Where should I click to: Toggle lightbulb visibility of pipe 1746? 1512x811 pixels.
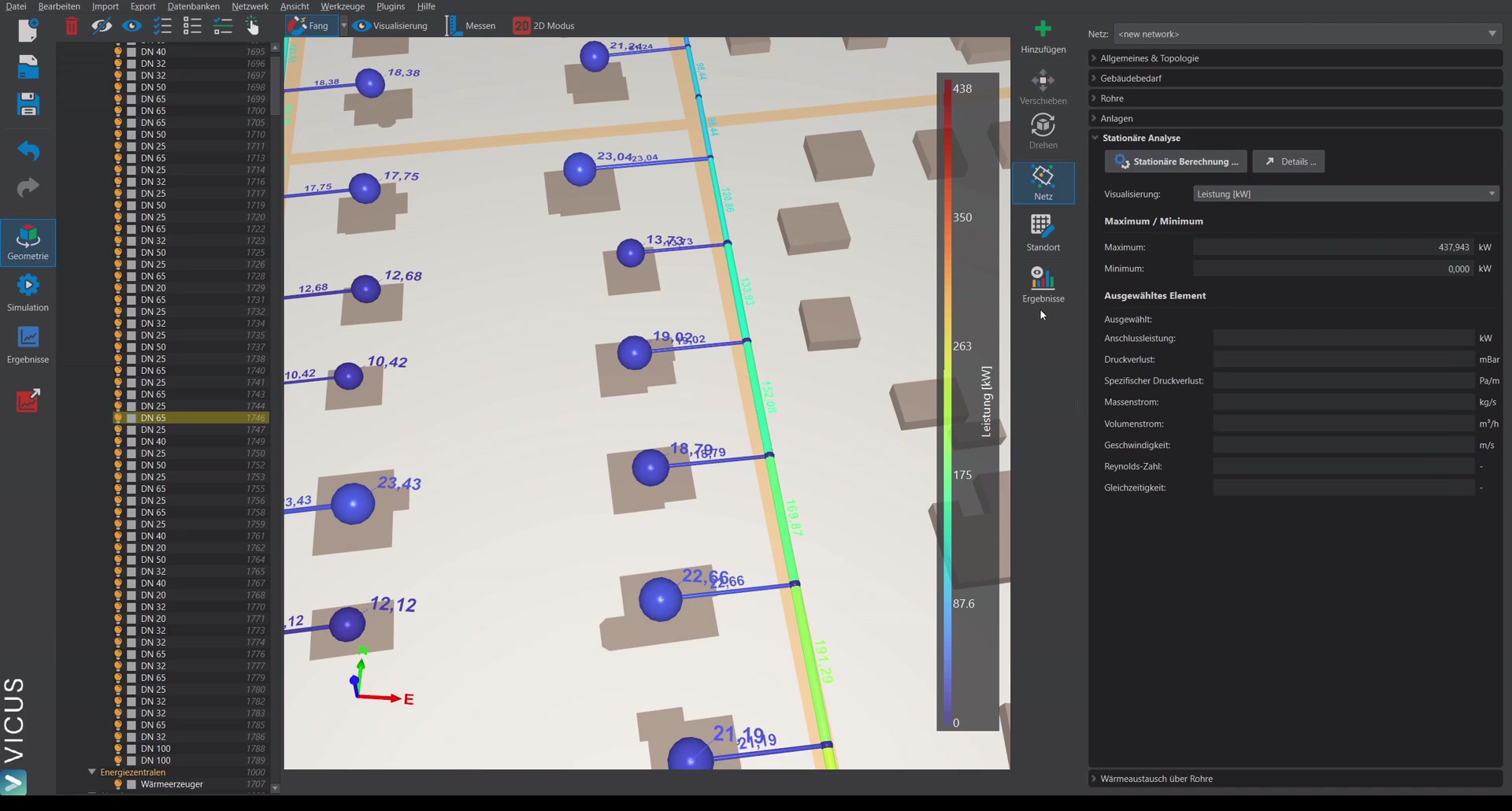click(x=118, y=418)
